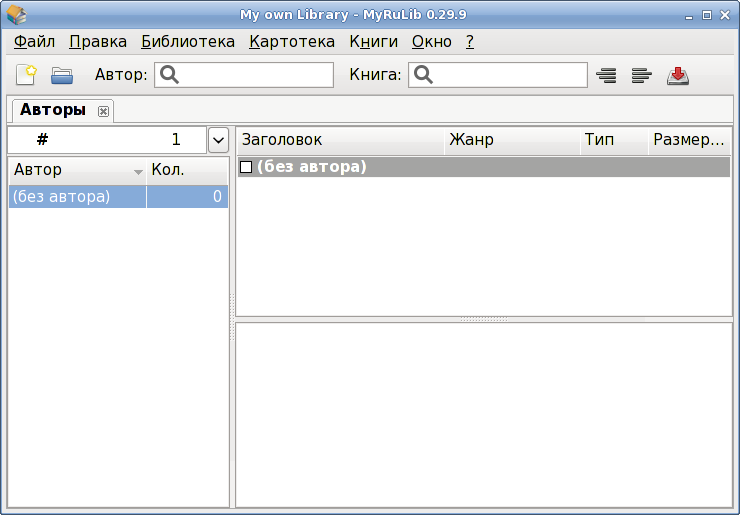Open the Файл menu
740x515 pixels.
(x=35, y=42)
